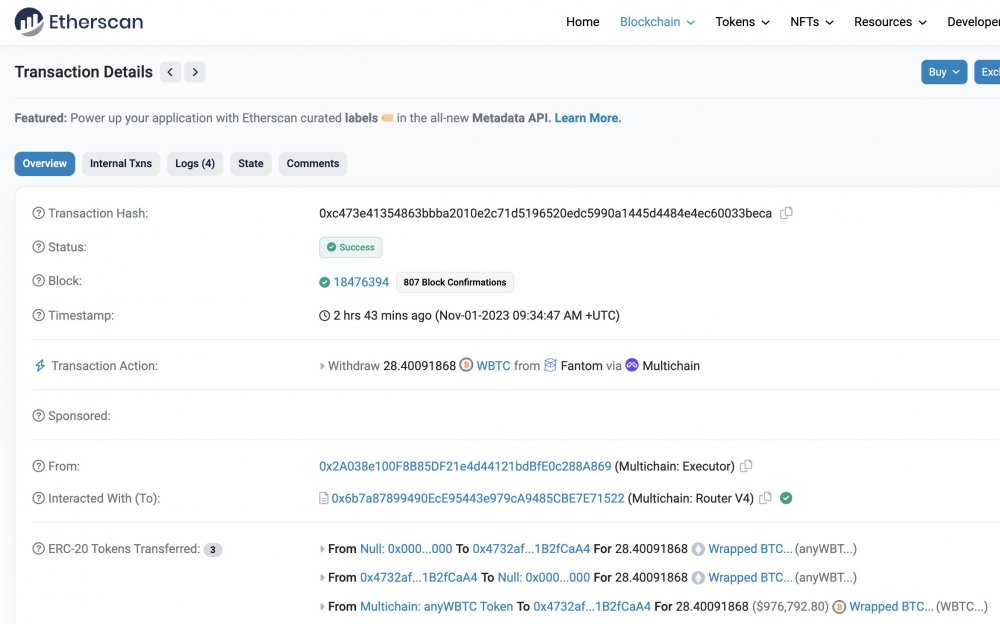Copy the transaction hash
Viewport: 1000px width, 624px height.
[786, 213]
